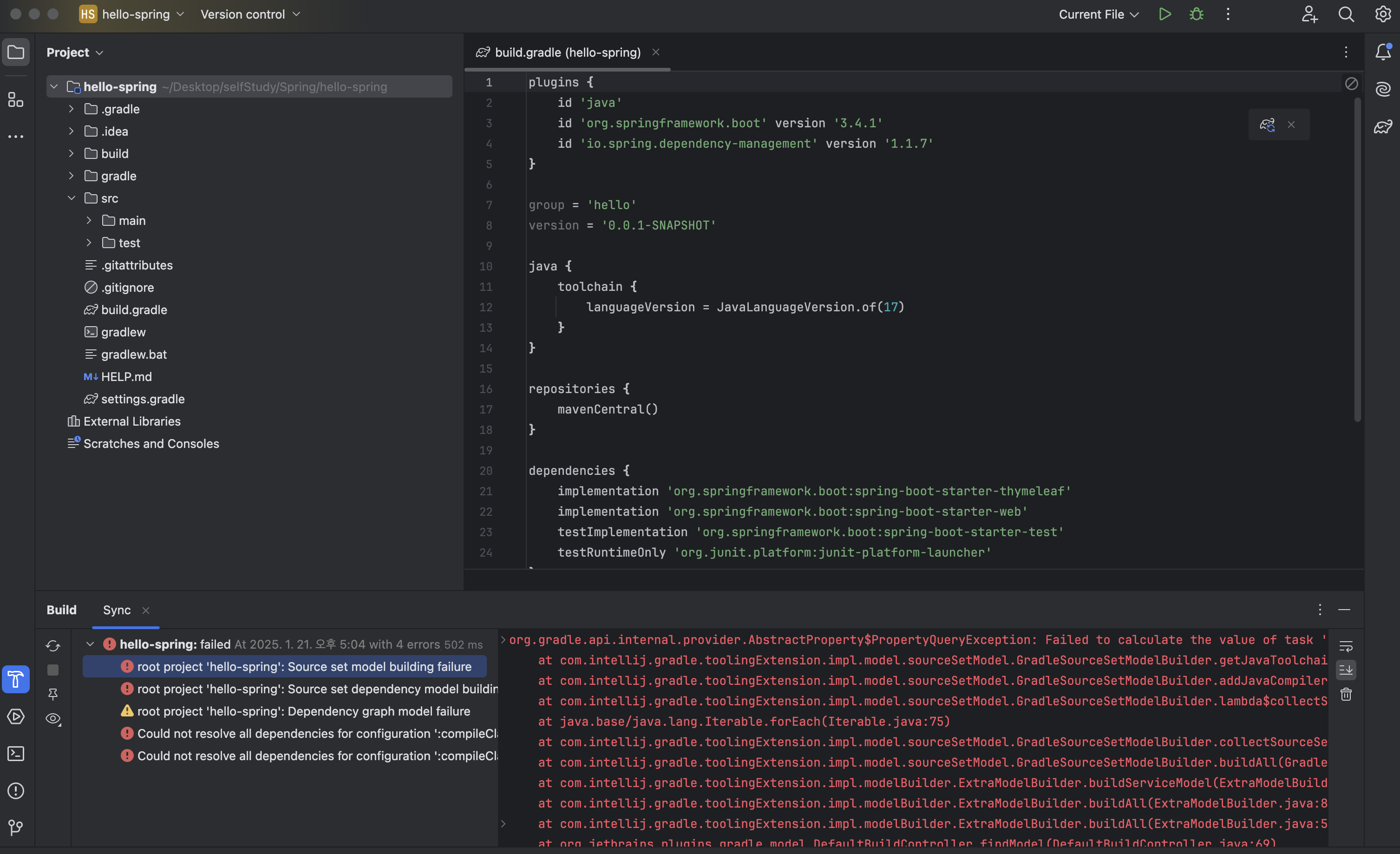Viewport: 1400px width, 854px height.
Task: Close the build.gradle editor tab
Action: point(656,53)
